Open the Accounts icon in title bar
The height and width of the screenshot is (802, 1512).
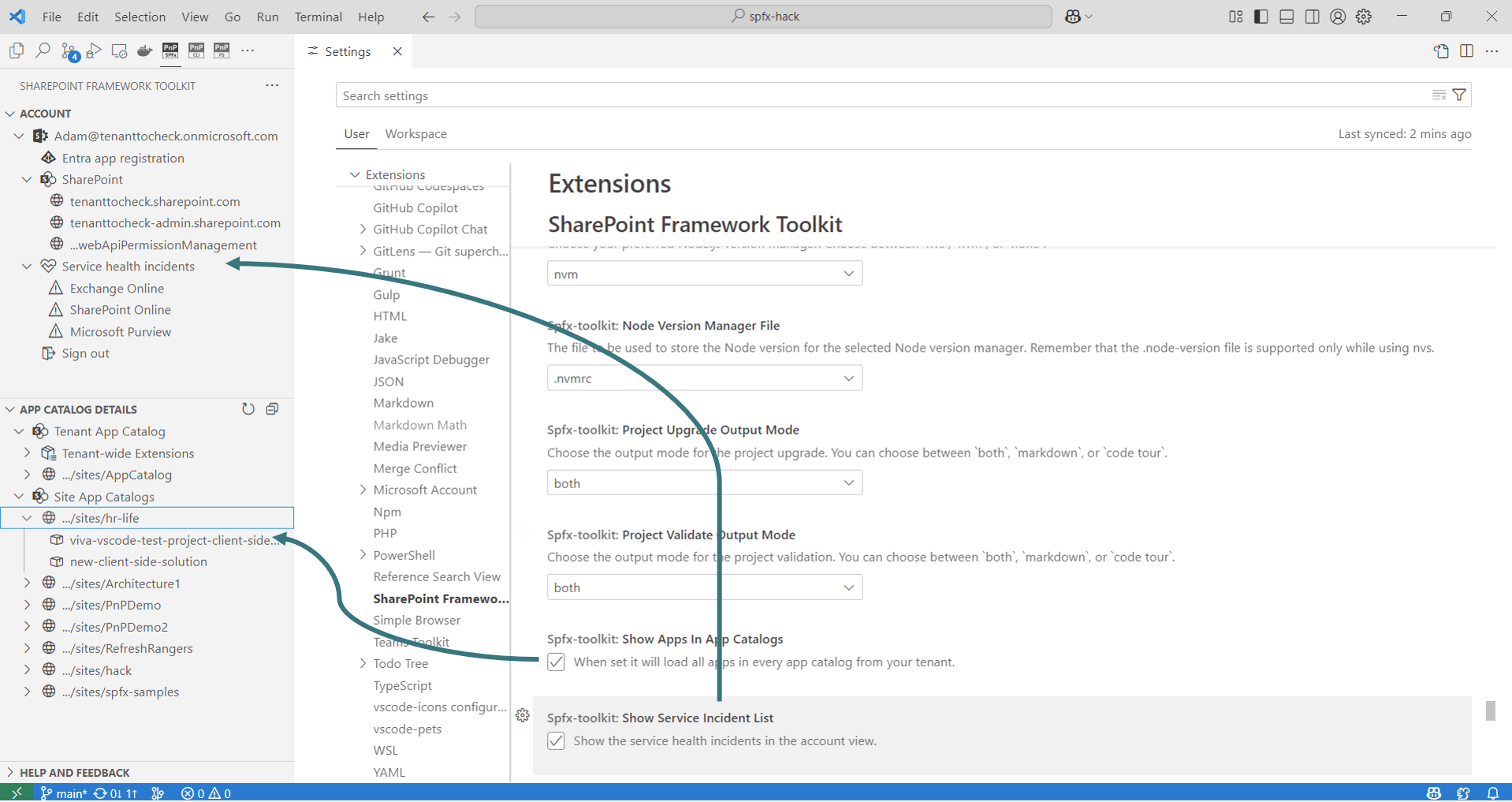click(1338, 17)
